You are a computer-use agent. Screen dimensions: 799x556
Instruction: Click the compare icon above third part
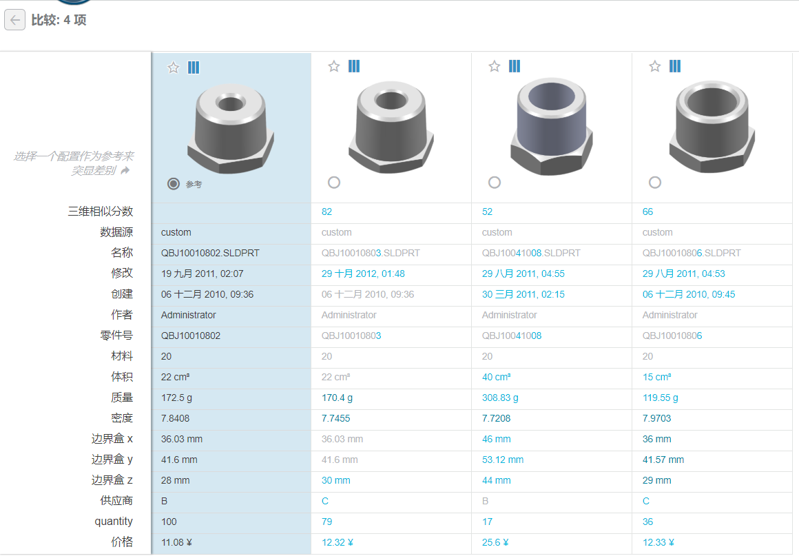click(x=515, y=67)
